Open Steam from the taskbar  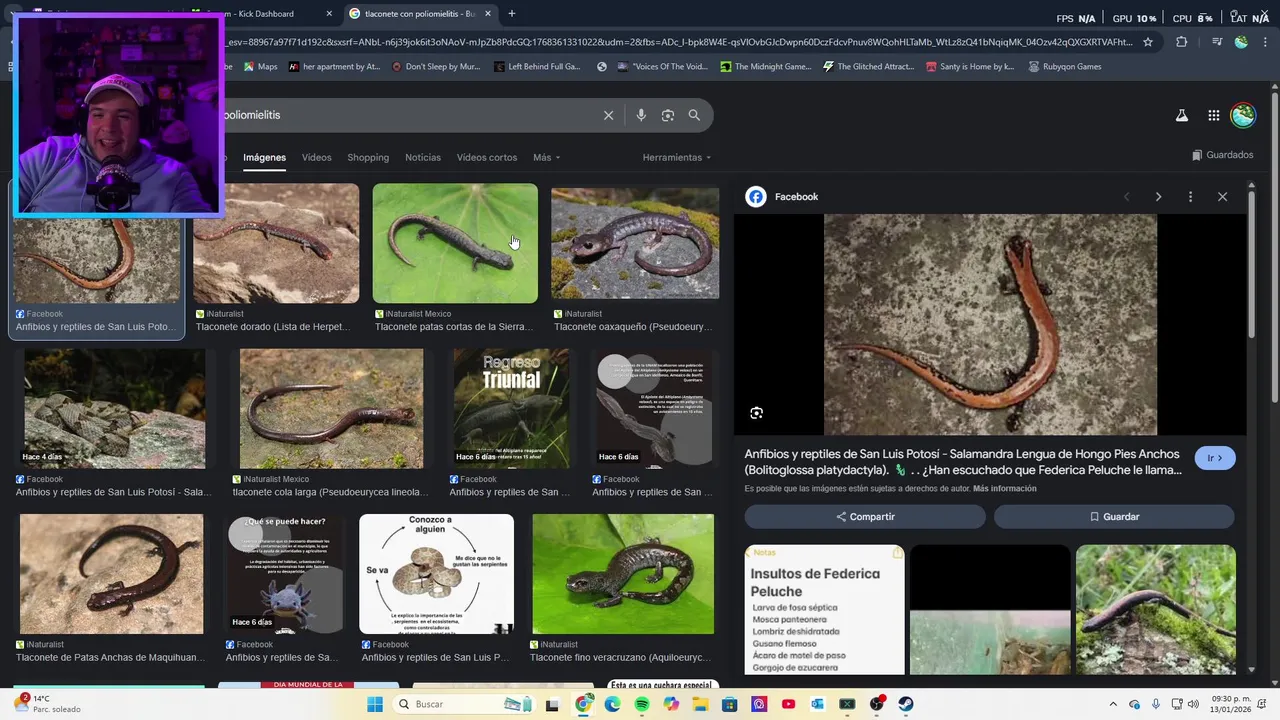tap(906, 704)
